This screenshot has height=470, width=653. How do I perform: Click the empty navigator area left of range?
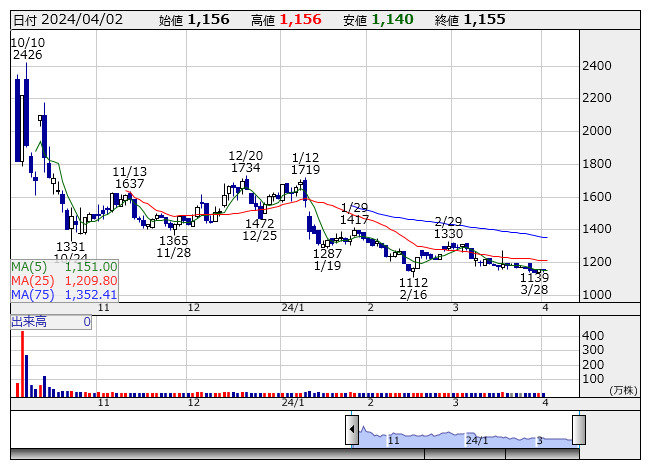[x=180, y=430]
